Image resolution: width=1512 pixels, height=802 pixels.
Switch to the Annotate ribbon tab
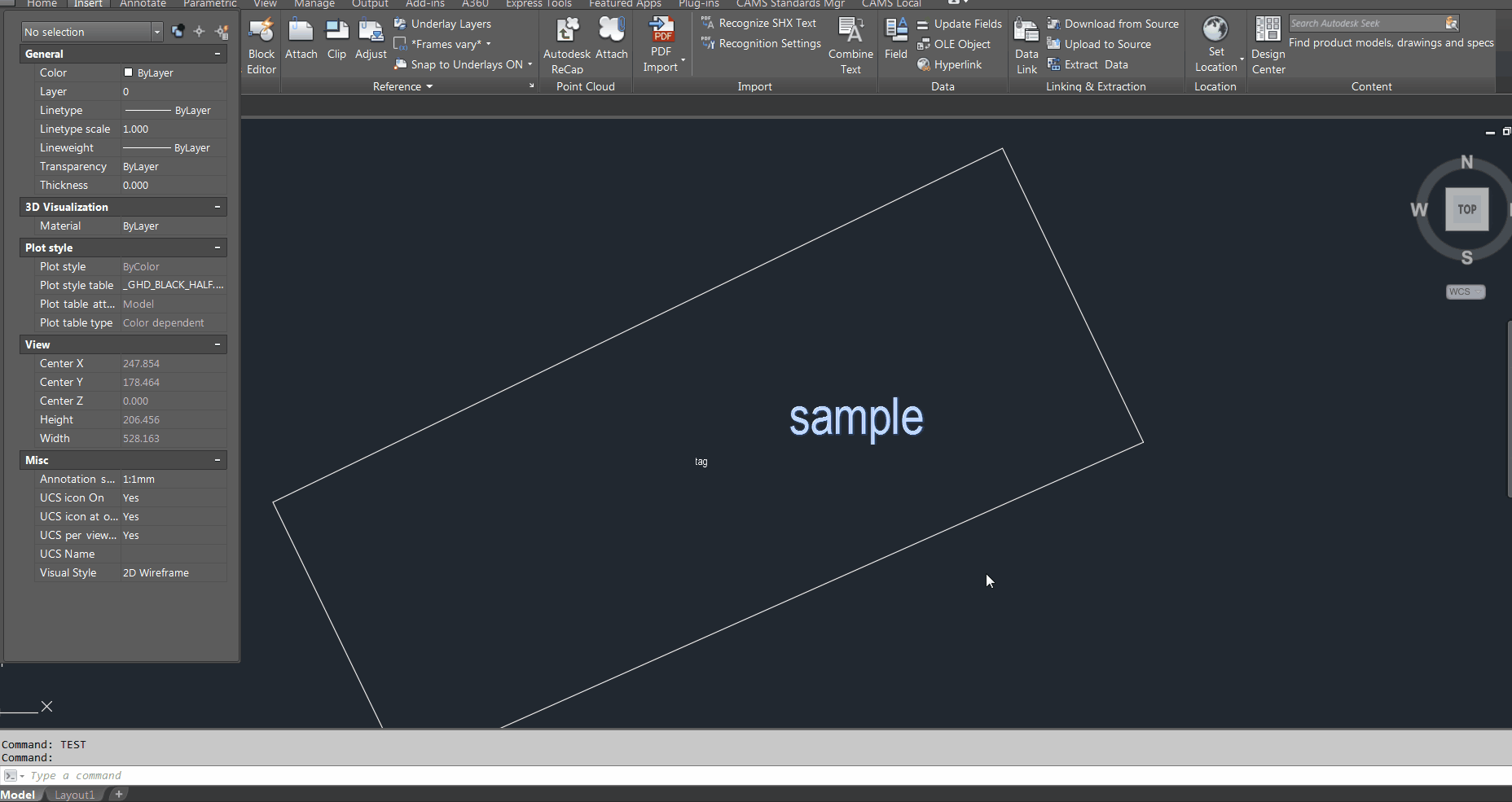143,4
